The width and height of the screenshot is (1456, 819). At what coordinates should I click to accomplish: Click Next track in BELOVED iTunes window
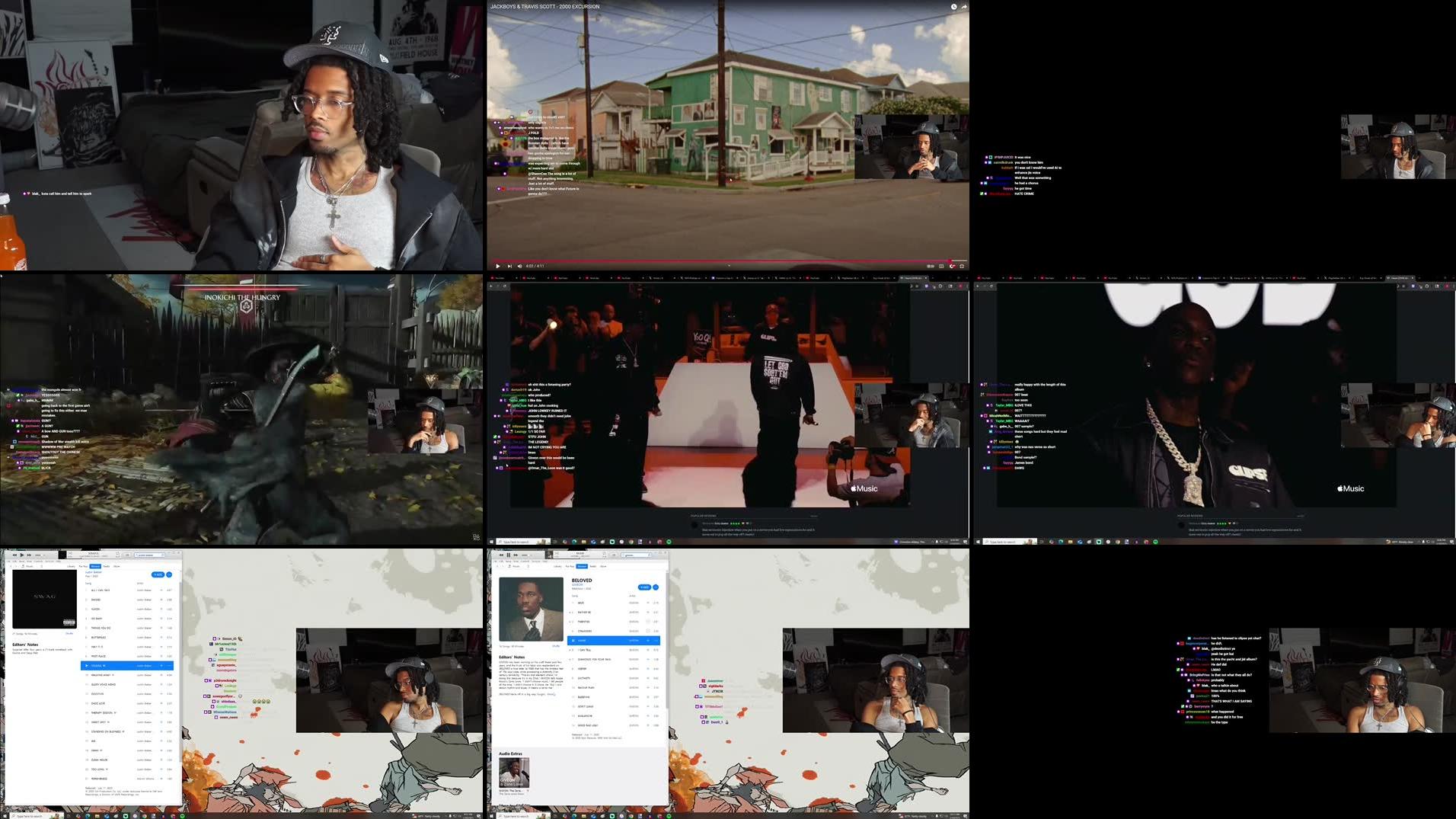point(516,555)
